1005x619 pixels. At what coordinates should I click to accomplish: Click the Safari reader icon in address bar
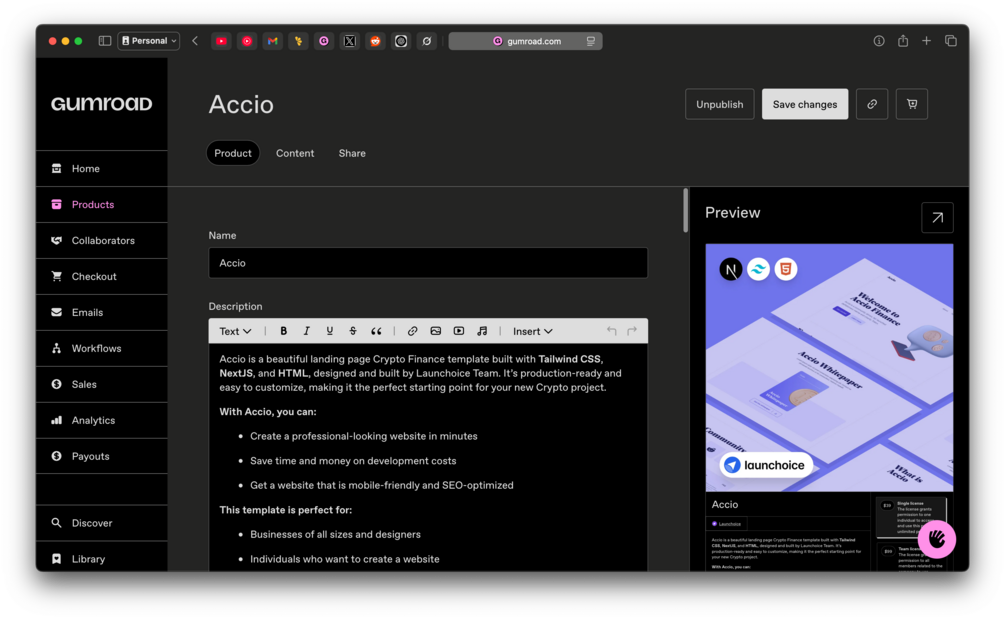[590, 41]
